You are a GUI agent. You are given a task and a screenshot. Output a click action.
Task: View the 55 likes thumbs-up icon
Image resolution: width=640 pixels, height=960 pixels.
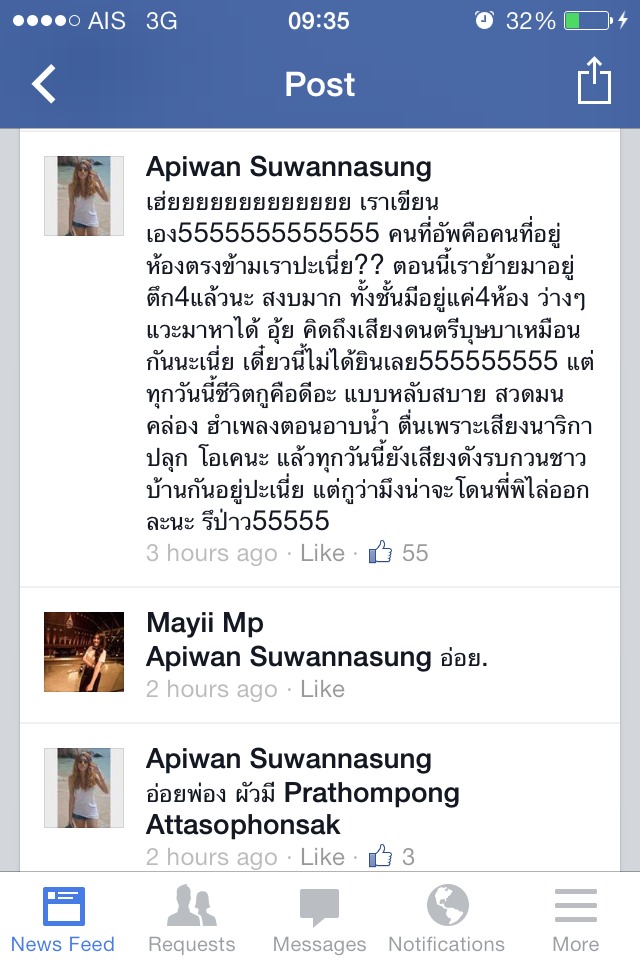click(380, 552)
